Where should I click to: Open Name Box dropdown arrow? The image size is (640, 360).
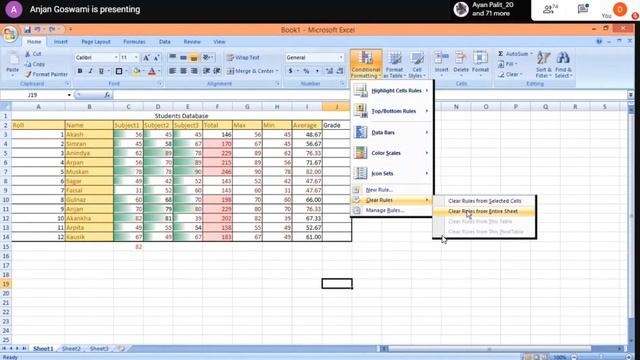pyautogui.click(x=69, y=95)
